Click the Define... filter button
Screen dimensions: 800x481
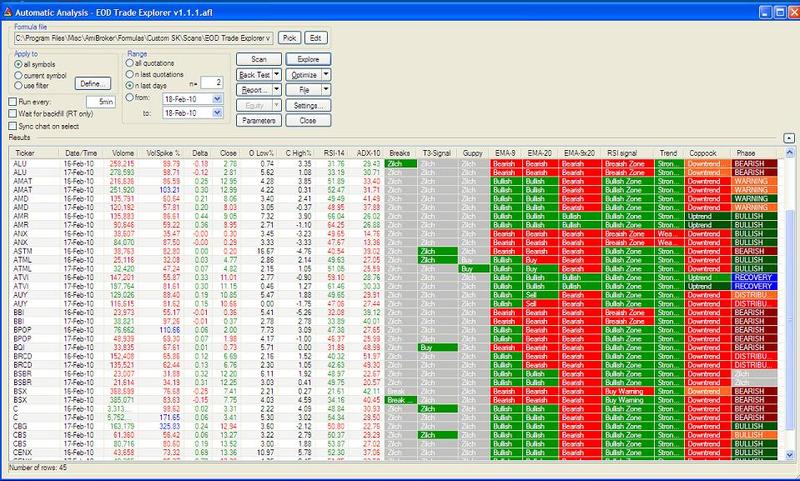click(93, 84)
